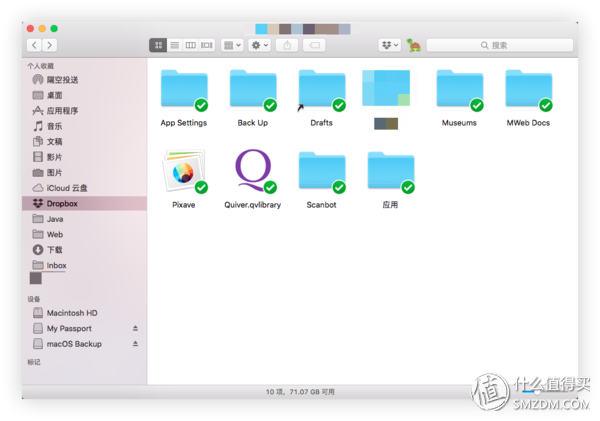
Task: Select Macintosh HD under devices
Action: (x=84, y=313)
